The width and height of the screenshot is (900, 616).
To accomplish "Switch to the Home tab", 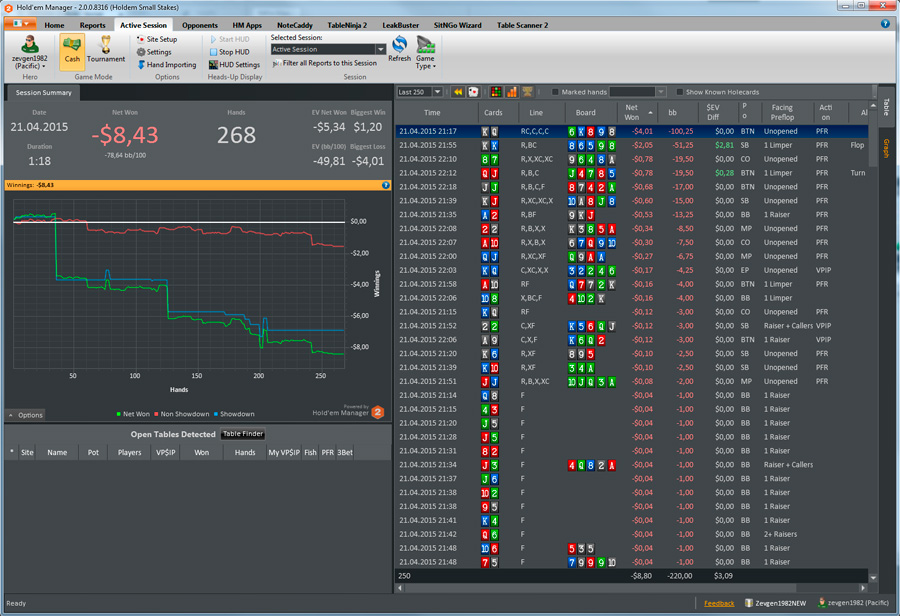I will click(55, 25).
